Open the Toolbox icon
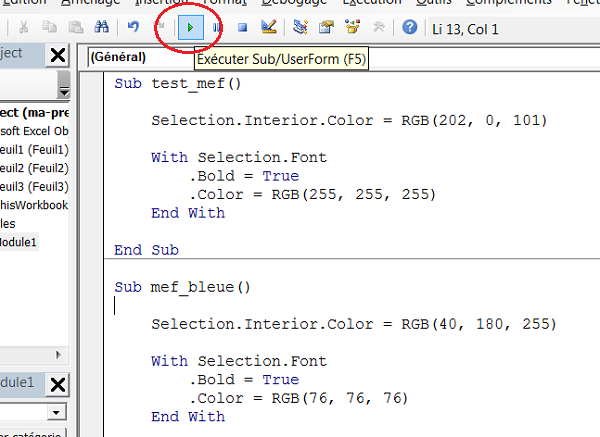 379,27
